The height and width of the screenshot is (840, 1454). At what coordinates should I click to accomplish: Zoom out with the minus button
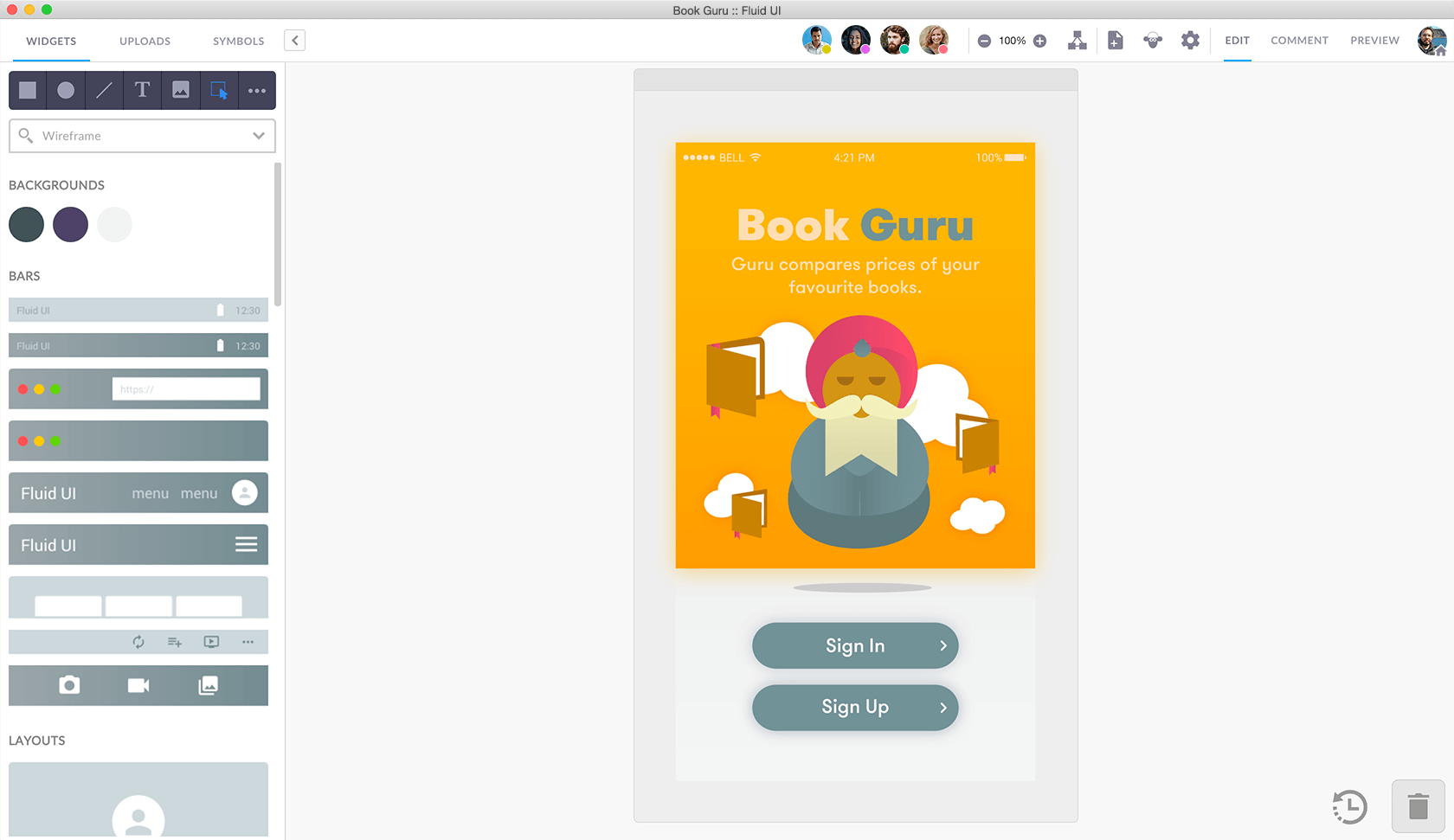[x=984, y=41]
